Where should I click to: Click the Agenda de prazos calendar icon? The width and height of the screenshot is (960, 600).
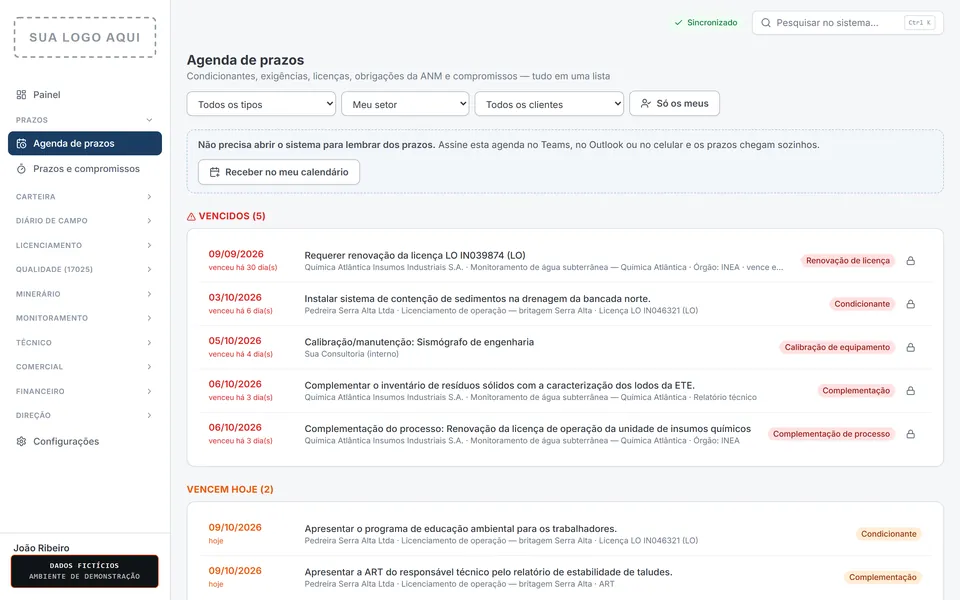[21, 143]
